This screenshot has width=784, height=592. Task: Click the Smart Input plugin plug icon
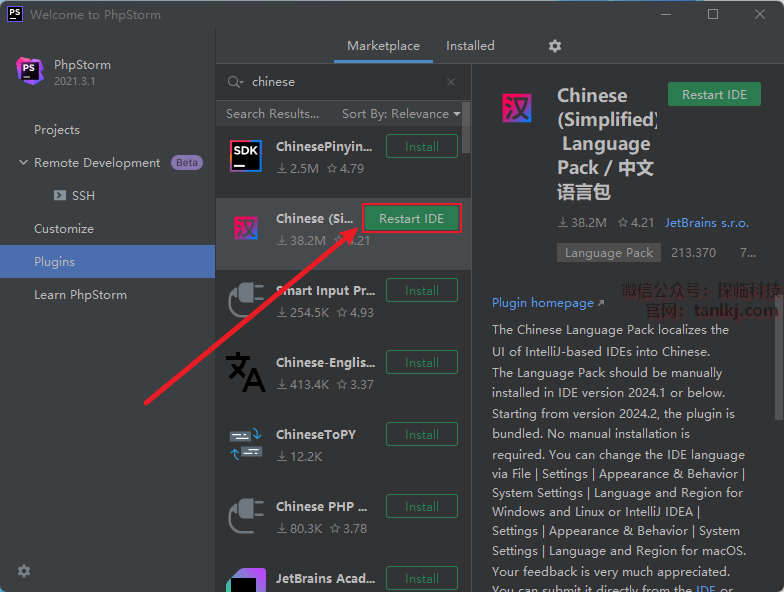click(246, 300)
